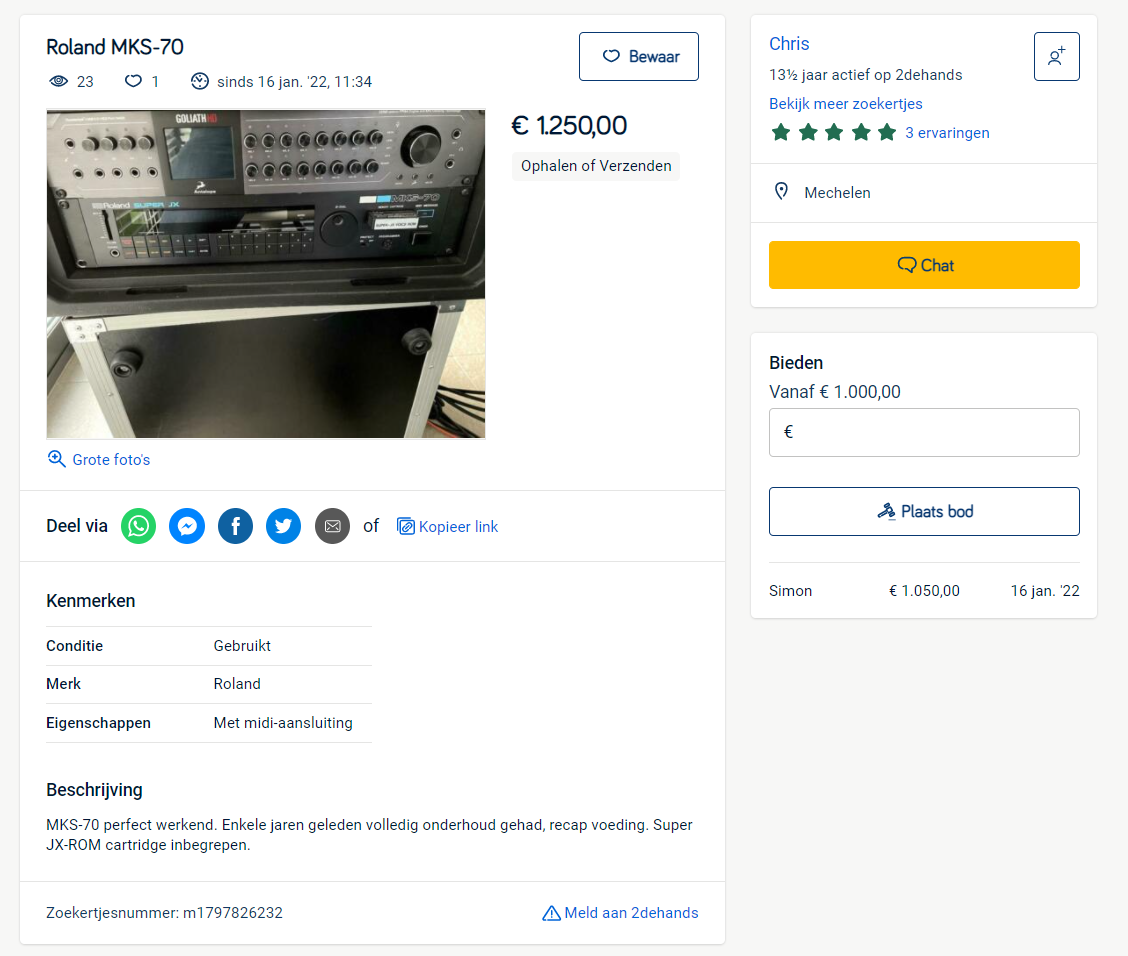Save listing with Bewaar button
This screenshot has width=1128, height=956.
(x=639, y=56)
